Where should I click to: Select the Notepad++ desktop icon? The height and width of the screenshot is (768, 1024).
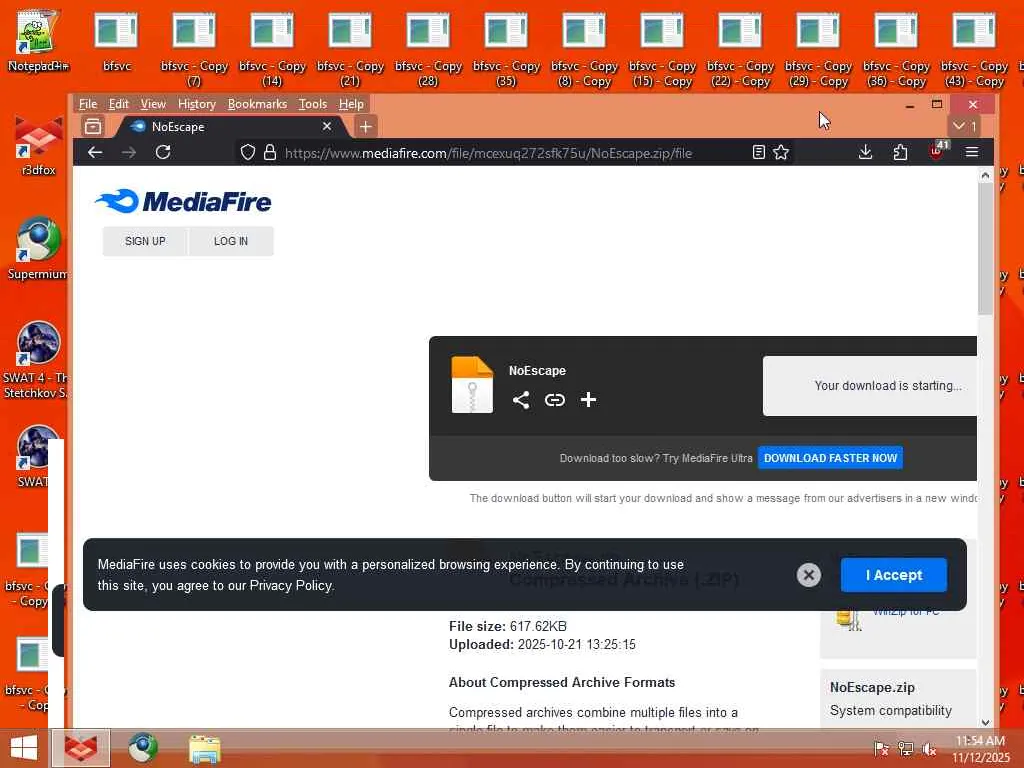tap(39, 40)
